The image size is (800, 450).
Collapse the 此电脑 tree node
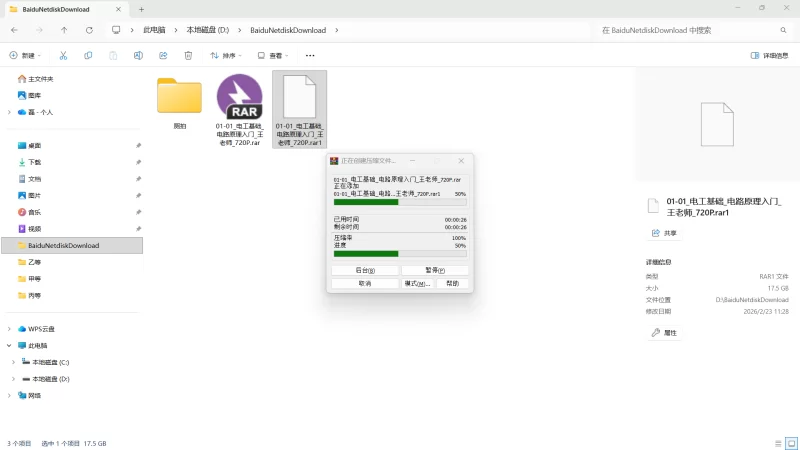(9, 345)
